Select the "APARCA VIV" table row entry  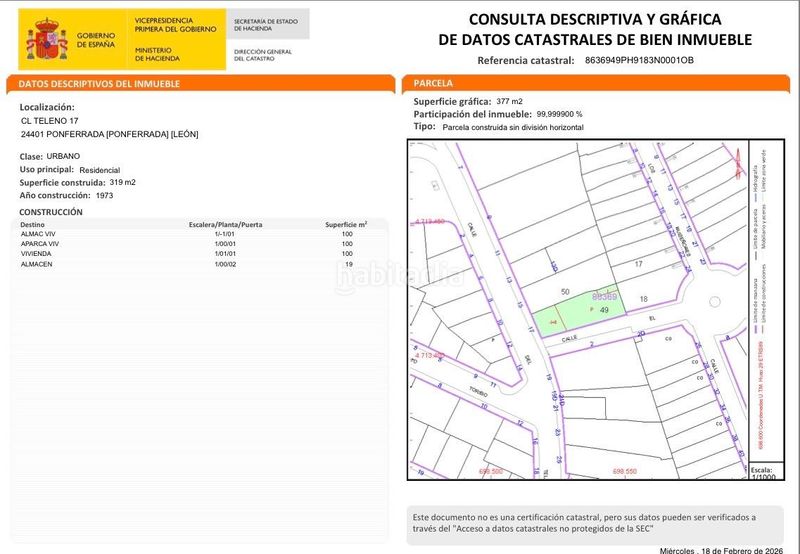pyautogui.click(x=40, y=244)
